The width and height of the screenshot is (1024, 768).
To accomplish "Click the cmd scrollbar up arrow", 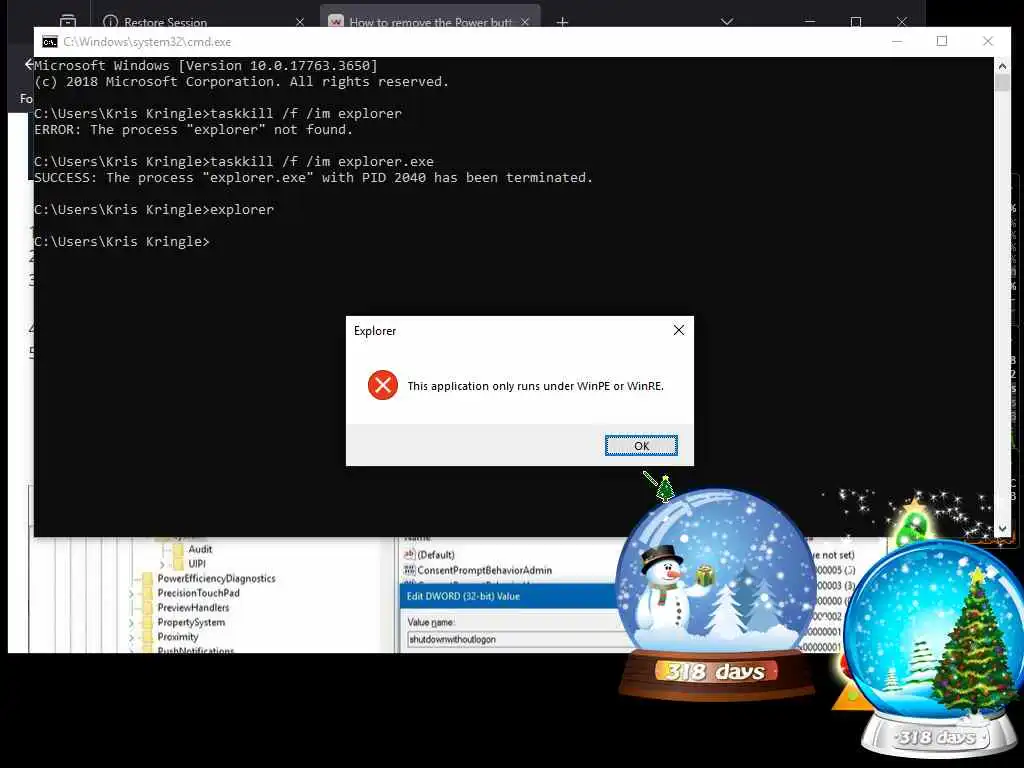I will pyautogui.click(x=1002, y=65).
